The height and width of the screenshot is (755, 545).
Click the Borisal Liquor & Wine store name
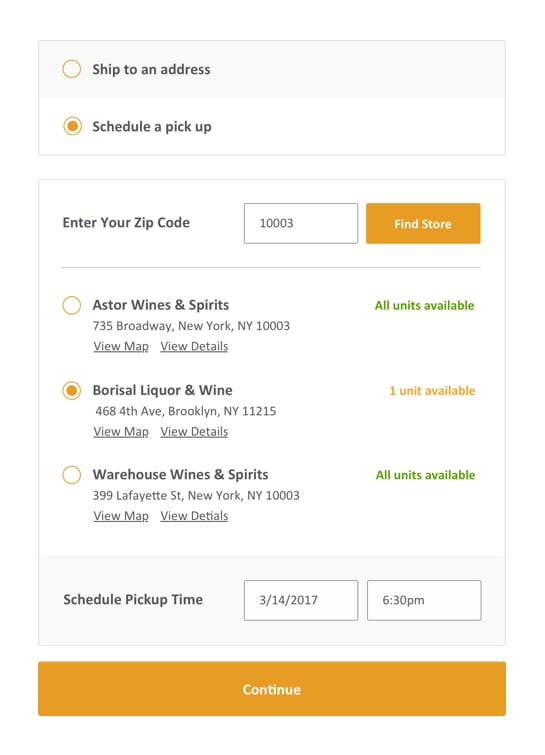[162, 390]
